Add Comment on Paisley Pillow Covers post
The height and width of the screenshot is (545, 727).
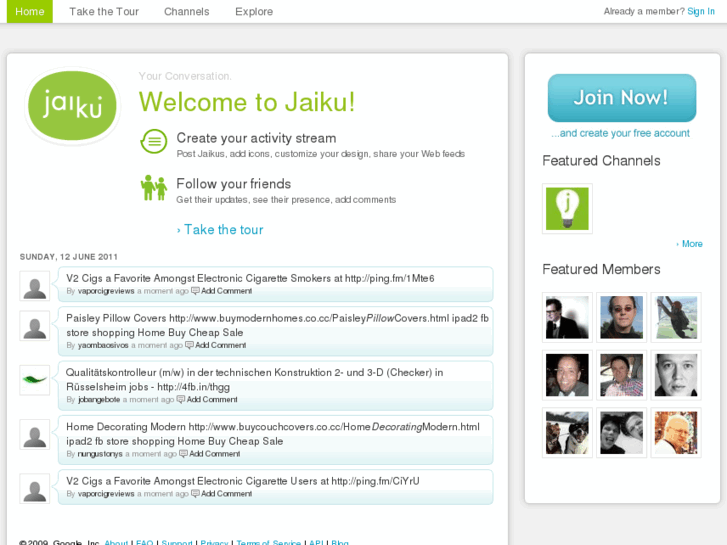220,345
